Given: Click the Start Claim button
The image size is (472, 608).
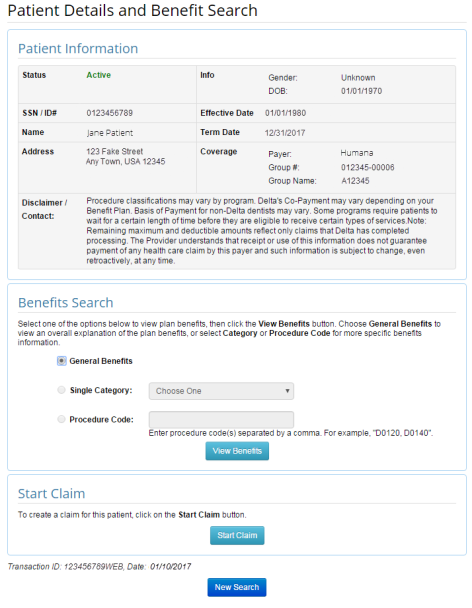Looking at the screenshot, I should pos(237,535).
